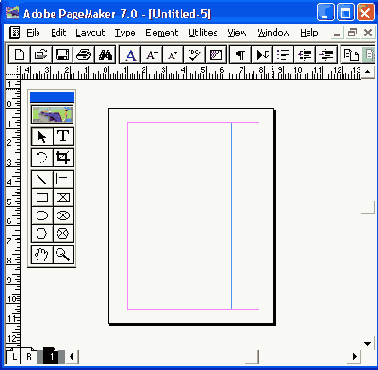
Task: Select the Text tool in toolbox
Action: [x=63, y=136]
